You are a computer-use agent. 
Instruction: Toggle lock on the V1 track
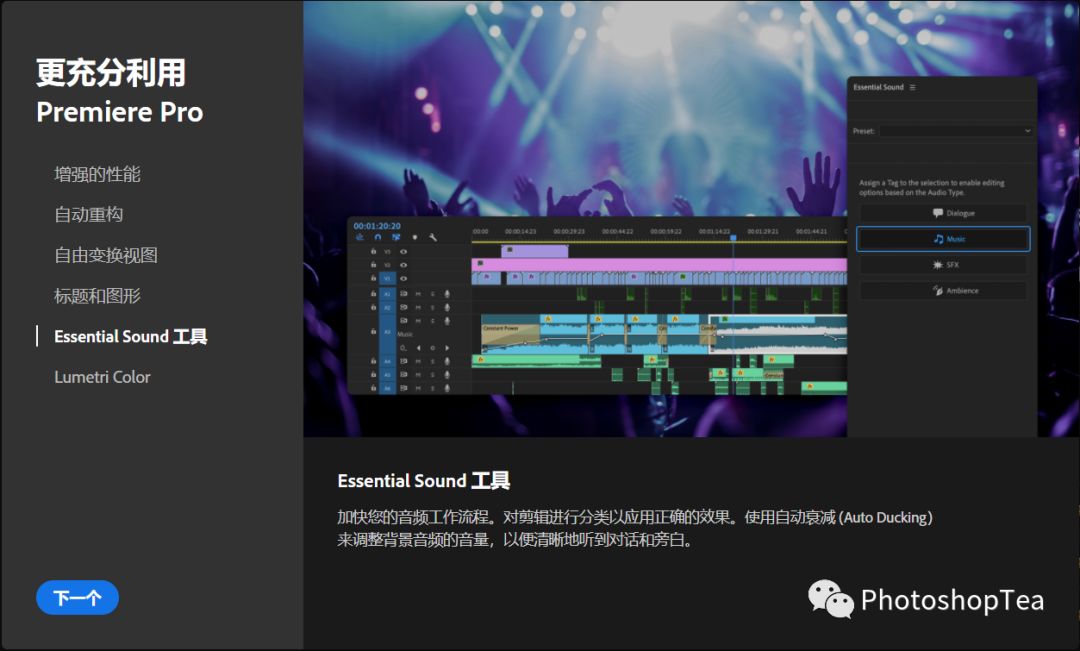(x=373, y=278)
